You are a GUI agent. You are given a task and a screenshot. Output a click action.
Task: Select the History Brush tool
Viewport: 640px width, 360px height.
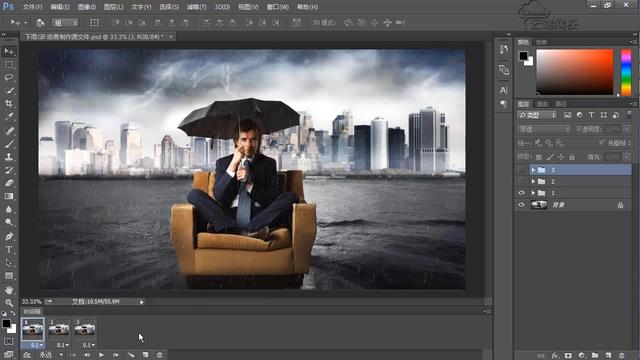(9, 170)
